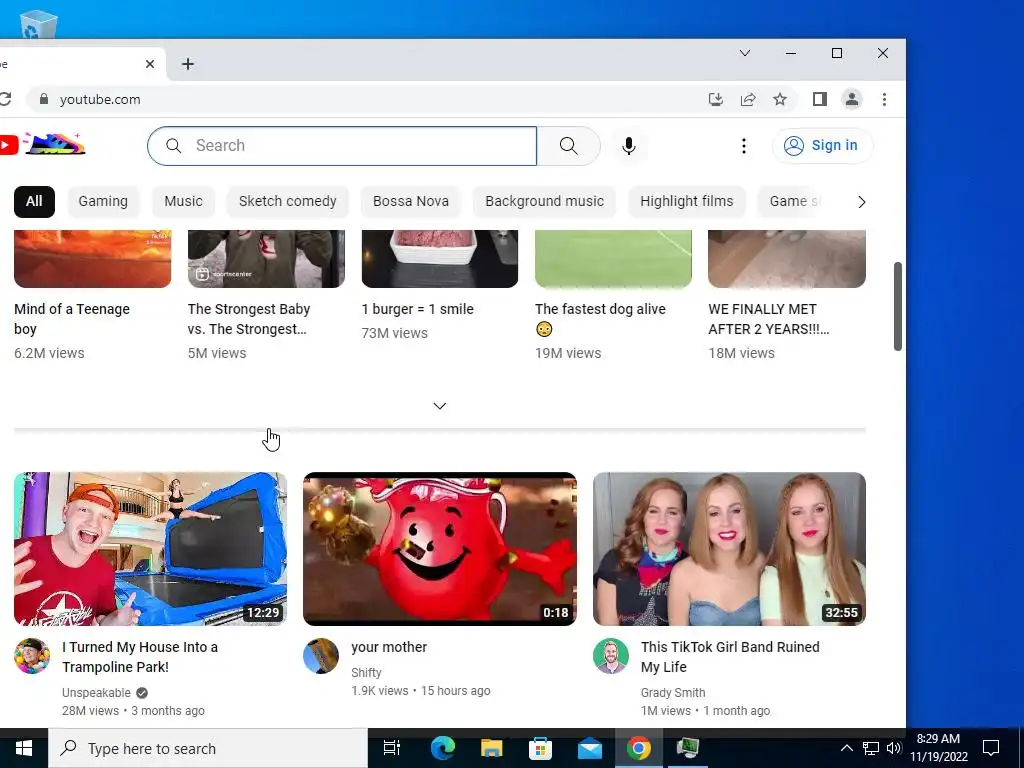1024x768 pixels.
Task: Click the fastest dog short thumbnail
Action: point(613,259)
